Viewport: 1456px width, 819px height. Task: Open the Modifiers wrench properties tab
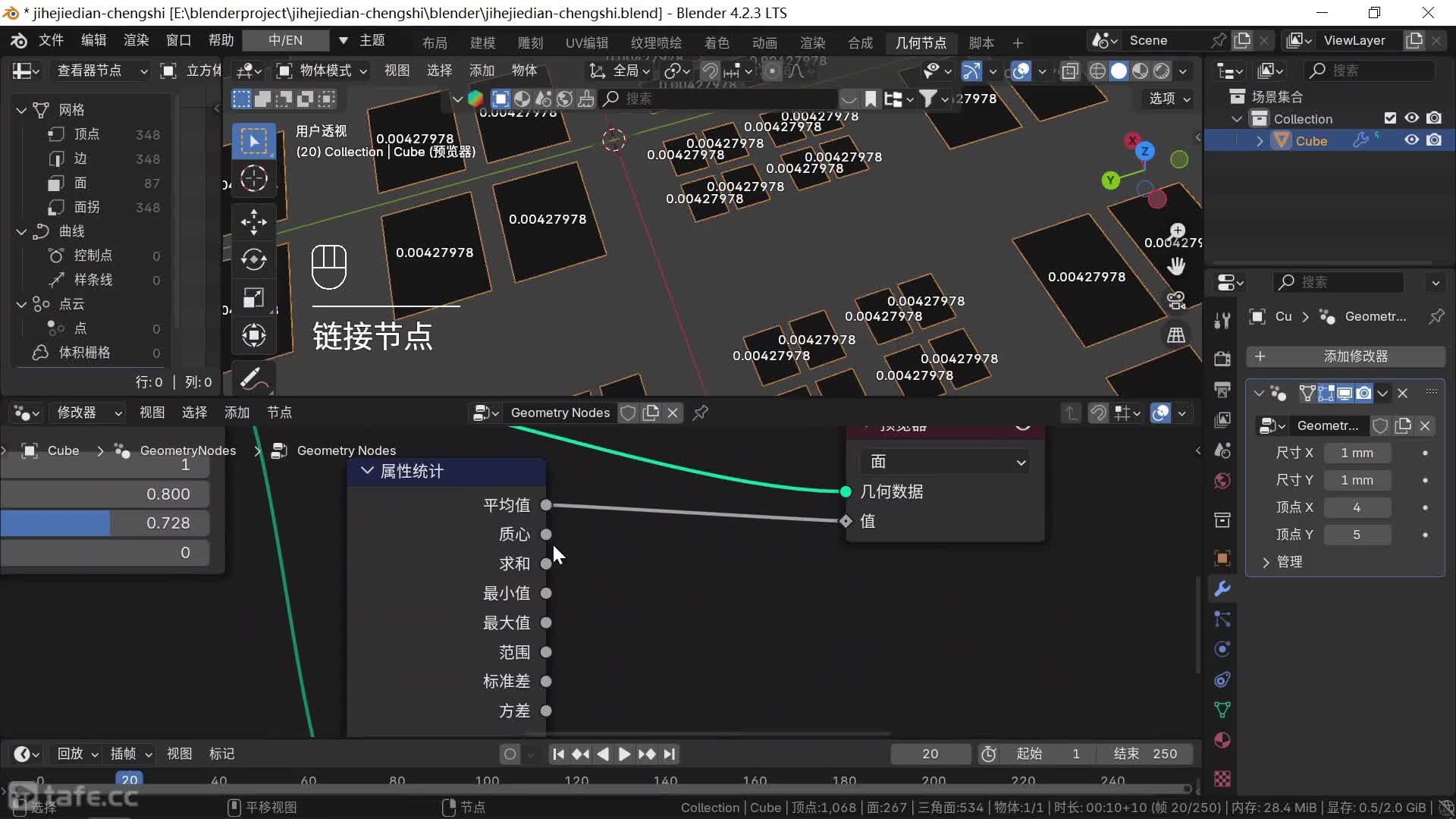pos(1222,588)
